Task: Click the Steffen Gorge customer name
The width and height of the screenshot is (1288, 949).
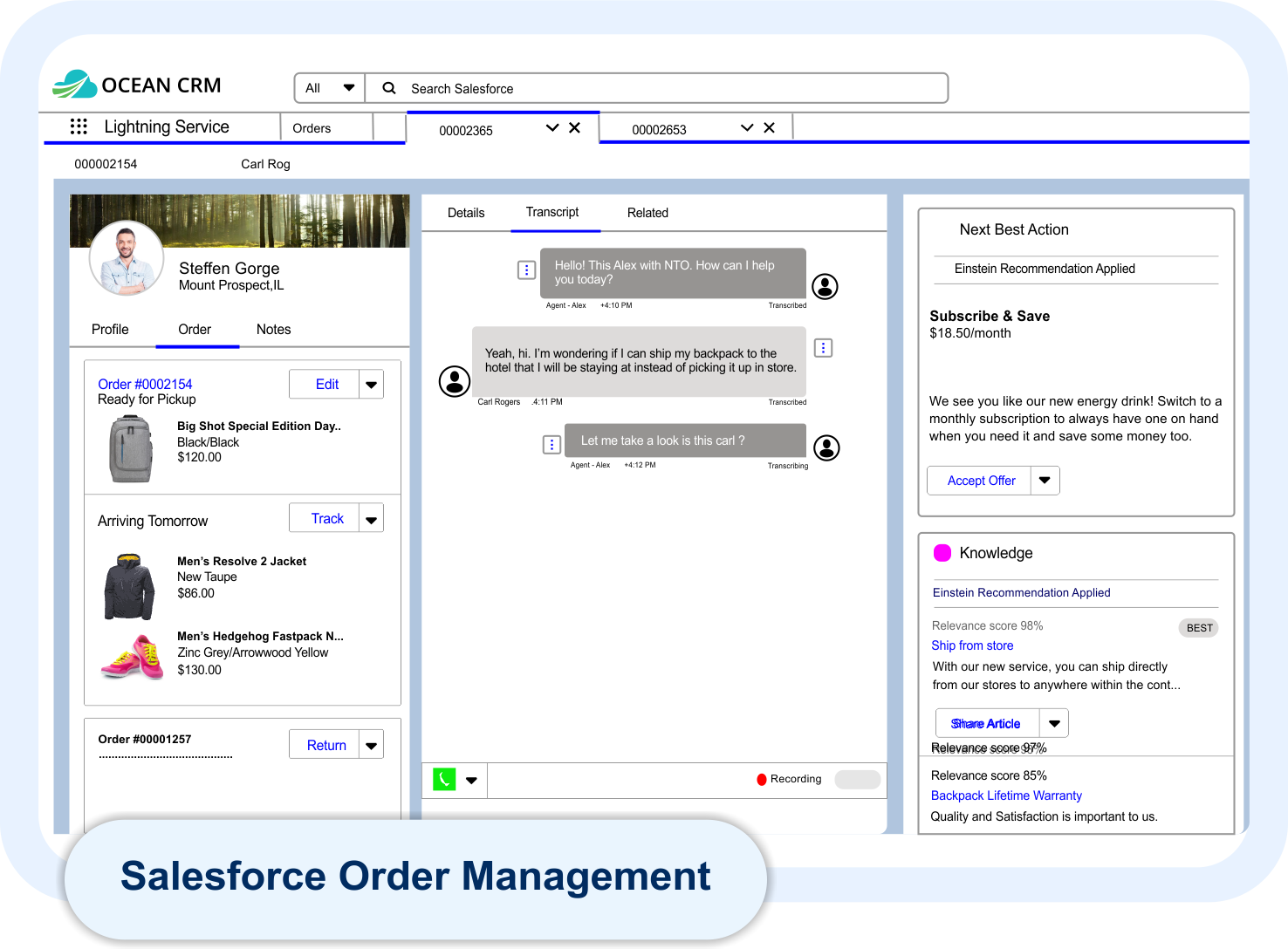Action: [230, 268]
